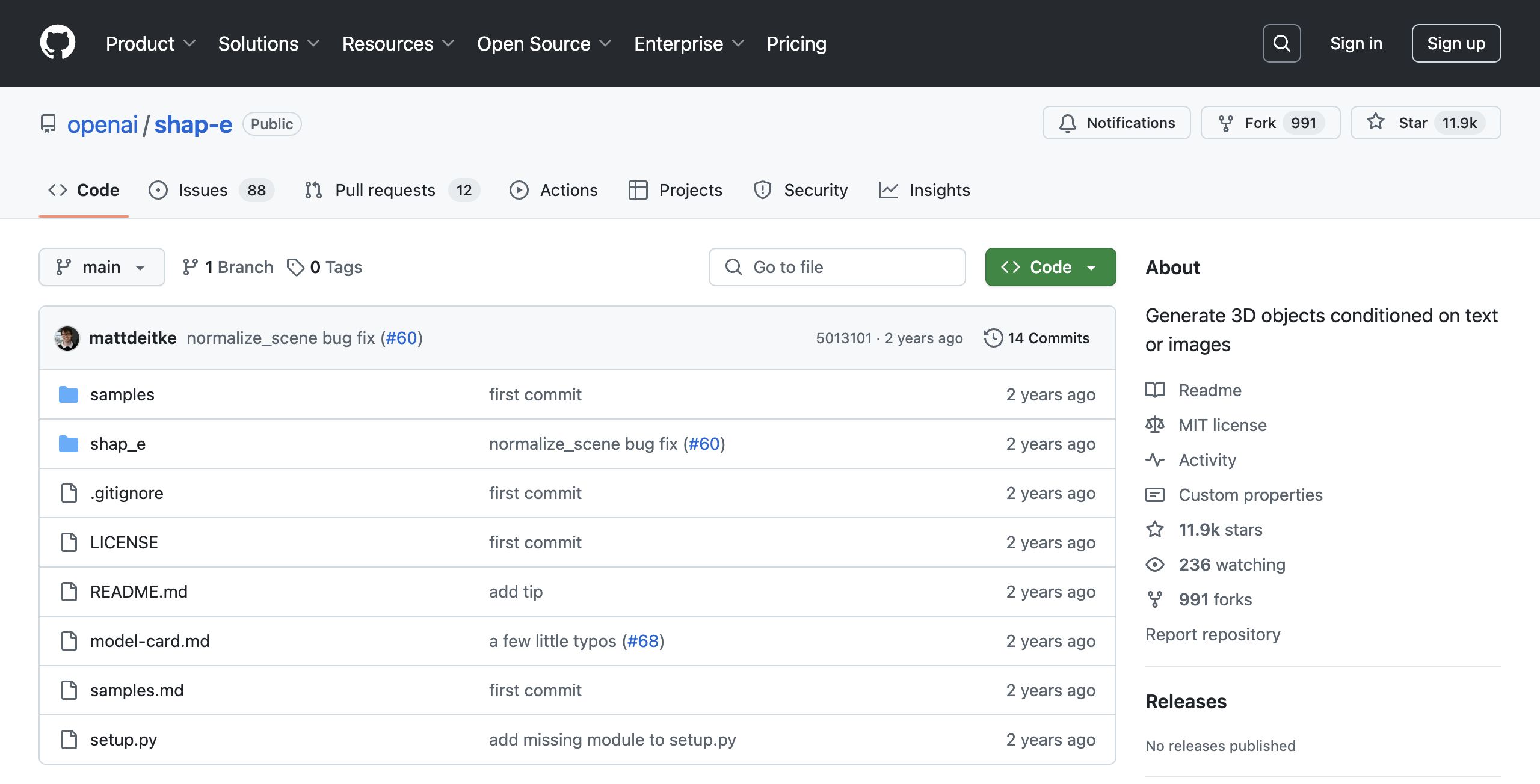The height and width of the screenshot is (784, 1540).
Task: Click the Releases heading link
Action: [1186, 701]
